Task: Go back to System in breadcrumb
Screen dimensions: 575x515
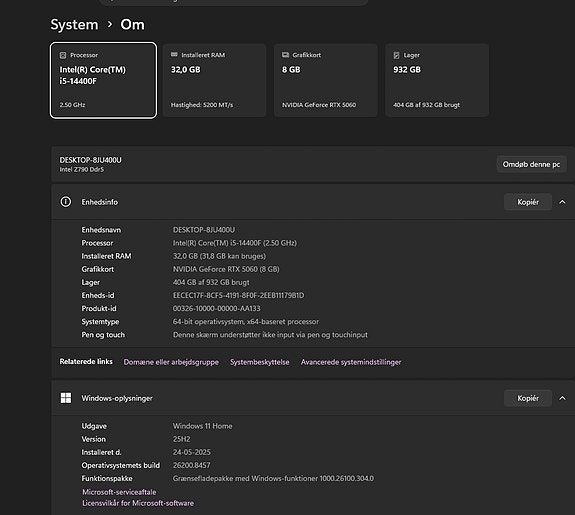Action: (x=74, y=25)
